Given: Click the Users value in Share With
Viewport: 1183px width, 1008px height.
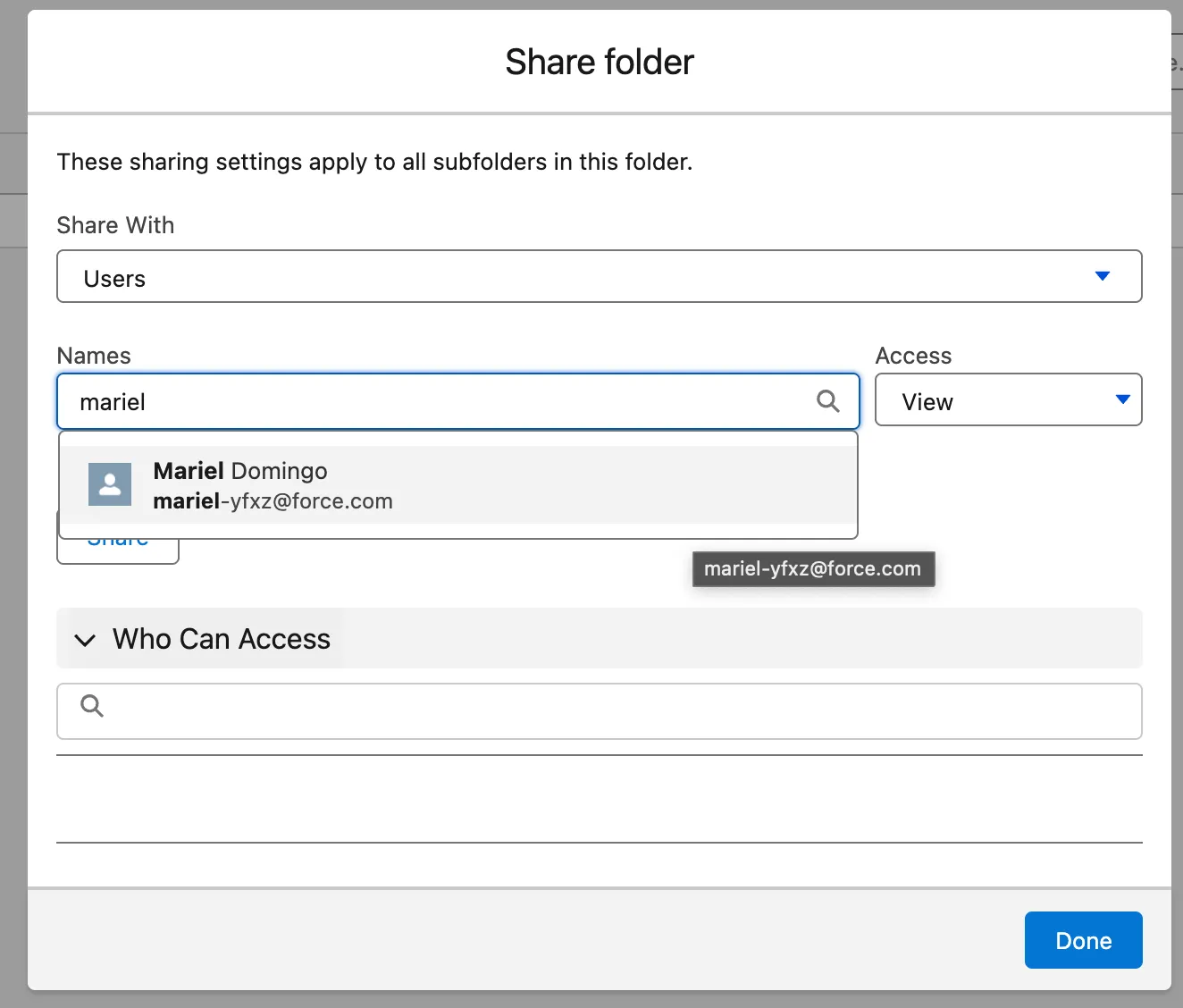Looking at the screenshot, I should (114, 279).
